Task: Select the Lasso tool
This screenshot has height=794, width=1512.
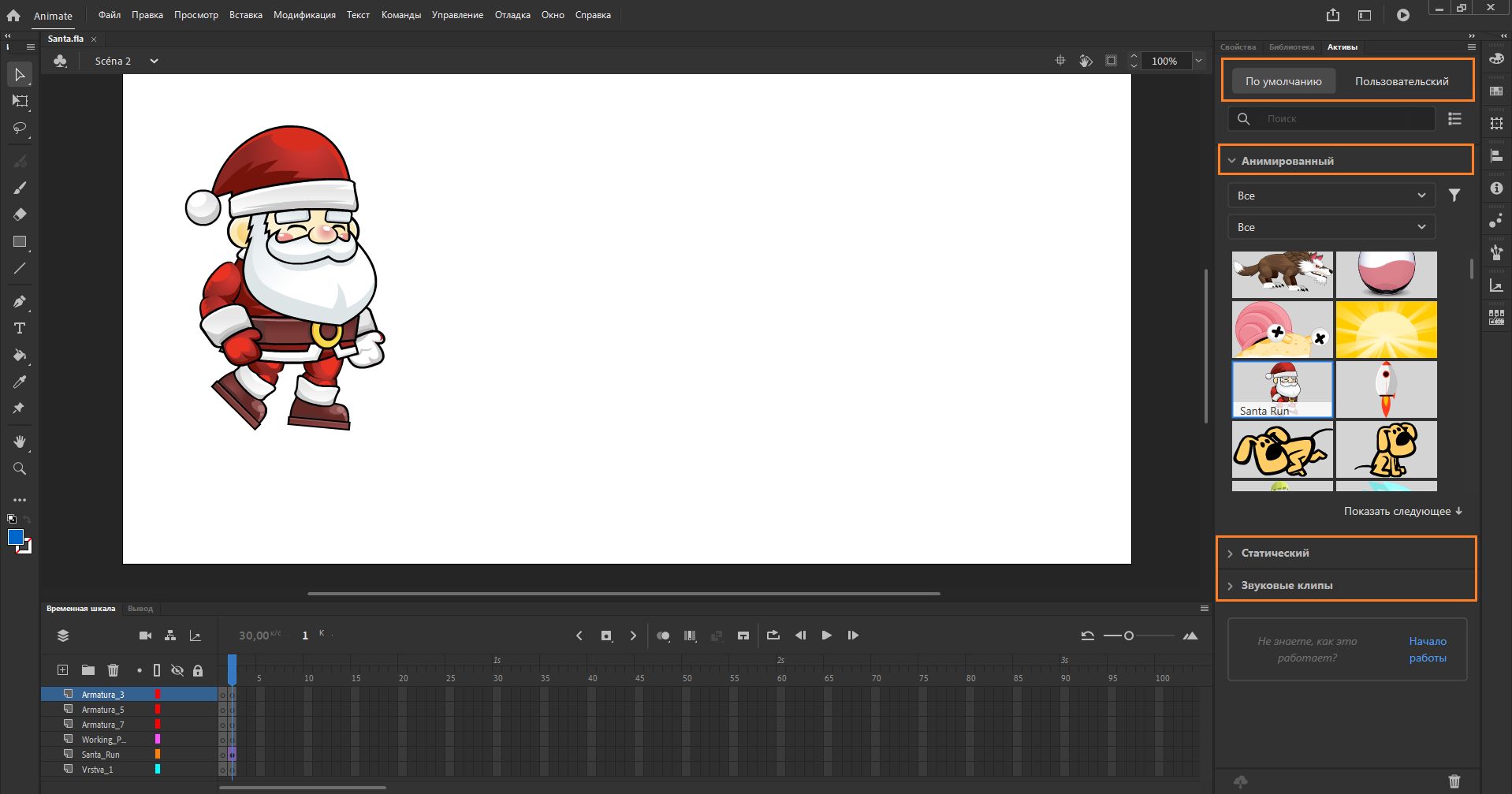Action: click(20, 128)
